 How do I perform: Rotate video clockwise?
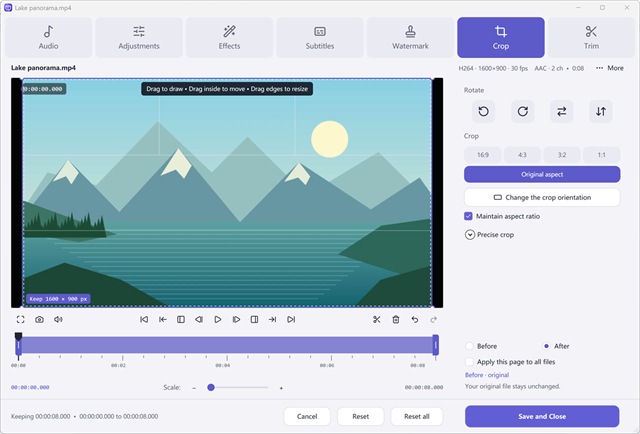(x=522, y=111)
